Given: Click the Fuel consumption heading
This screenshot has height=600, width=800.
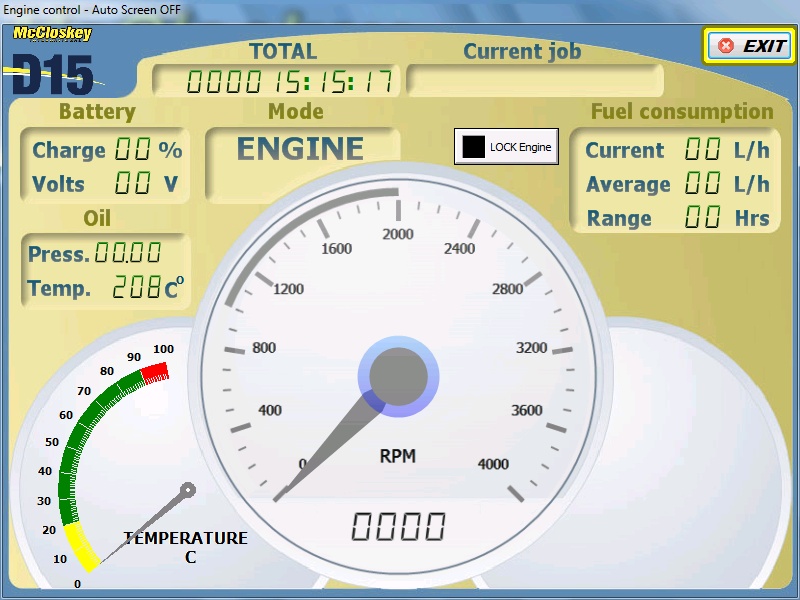Looking at the screenshot, I should [x=682, y=111].
